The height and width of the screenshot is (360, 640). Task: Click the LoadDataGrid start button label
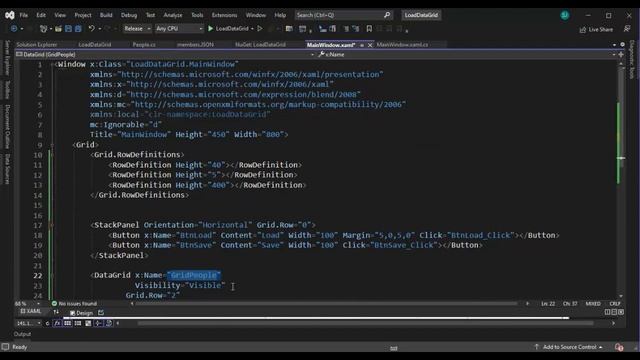[232, 29]
